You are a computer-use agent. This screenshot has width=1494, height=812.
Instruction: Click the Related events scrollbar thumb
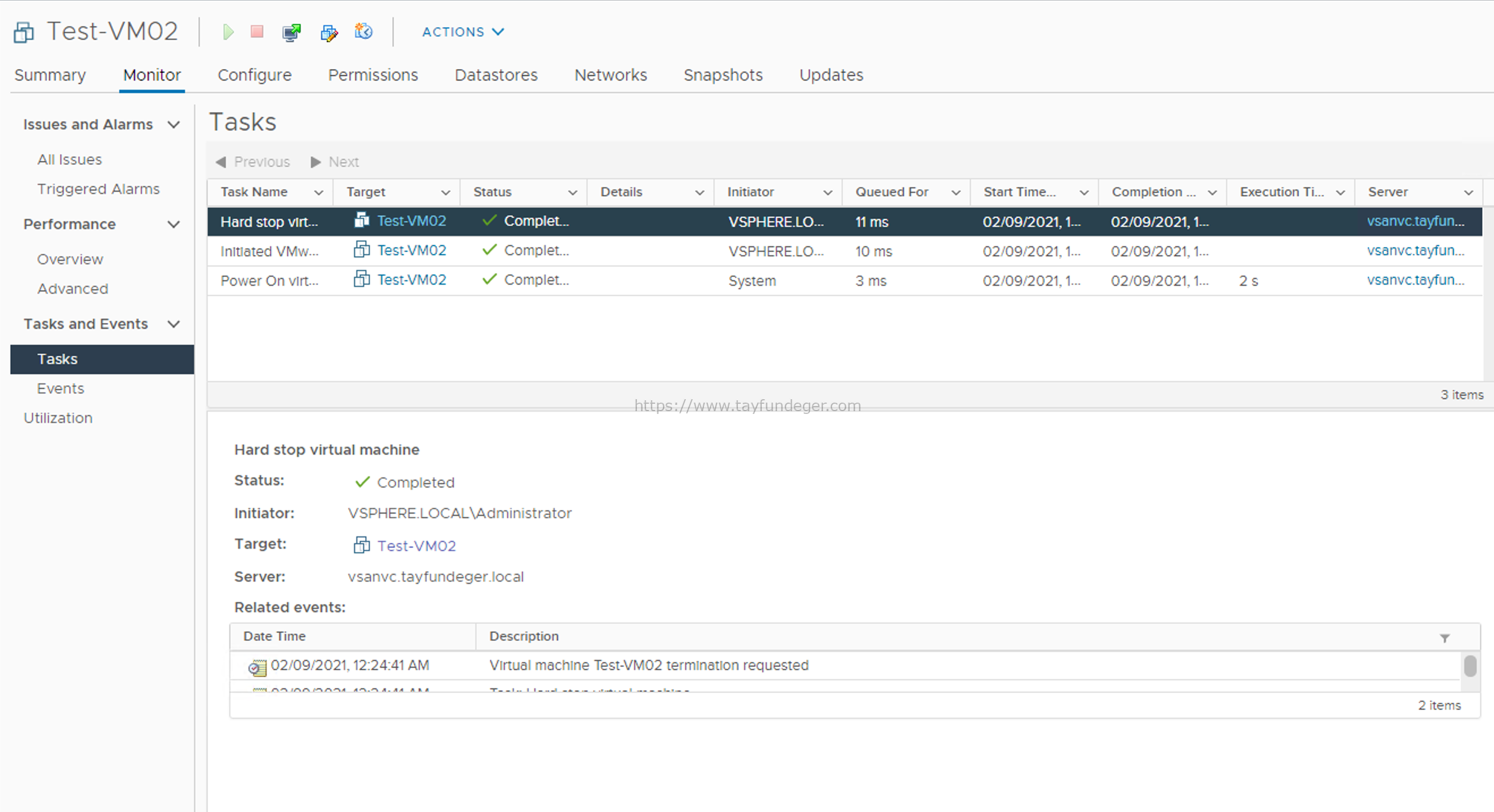(x=1470, y=666)
